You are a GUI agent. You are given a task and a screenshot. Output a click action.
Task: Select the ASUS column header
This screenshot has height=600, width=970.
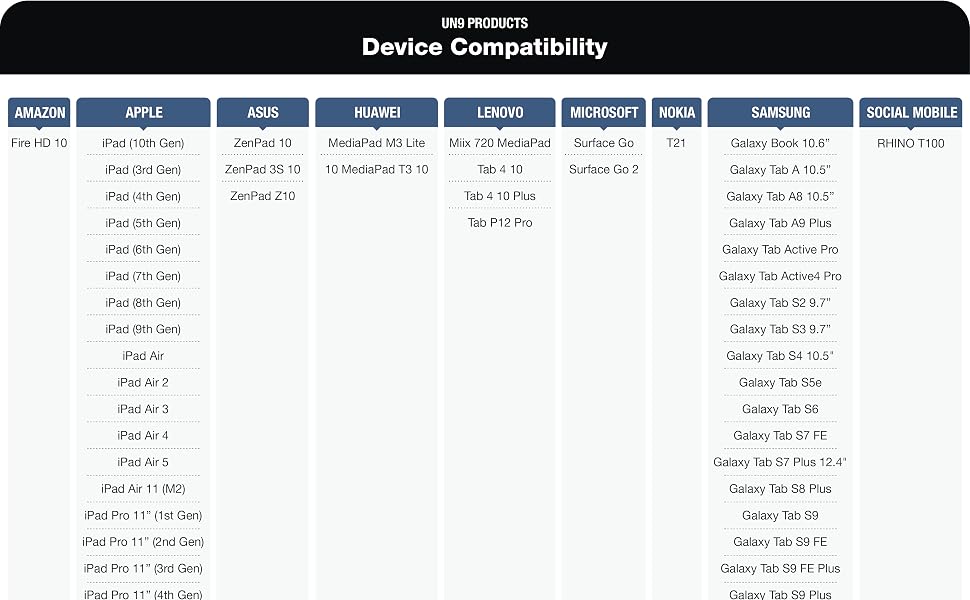(x=262, y=113)
